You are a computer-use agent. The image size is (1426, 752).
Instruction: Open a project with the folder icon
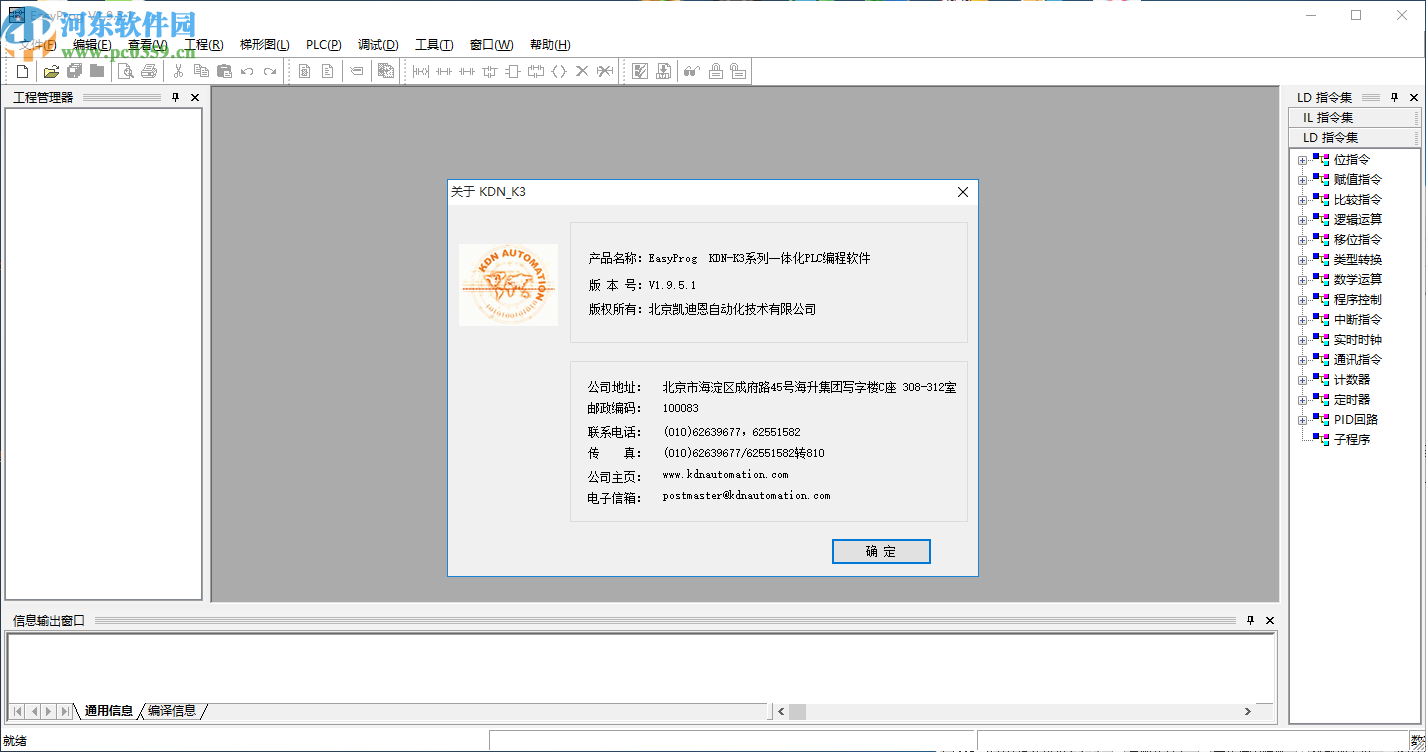[x=51, y=71]
